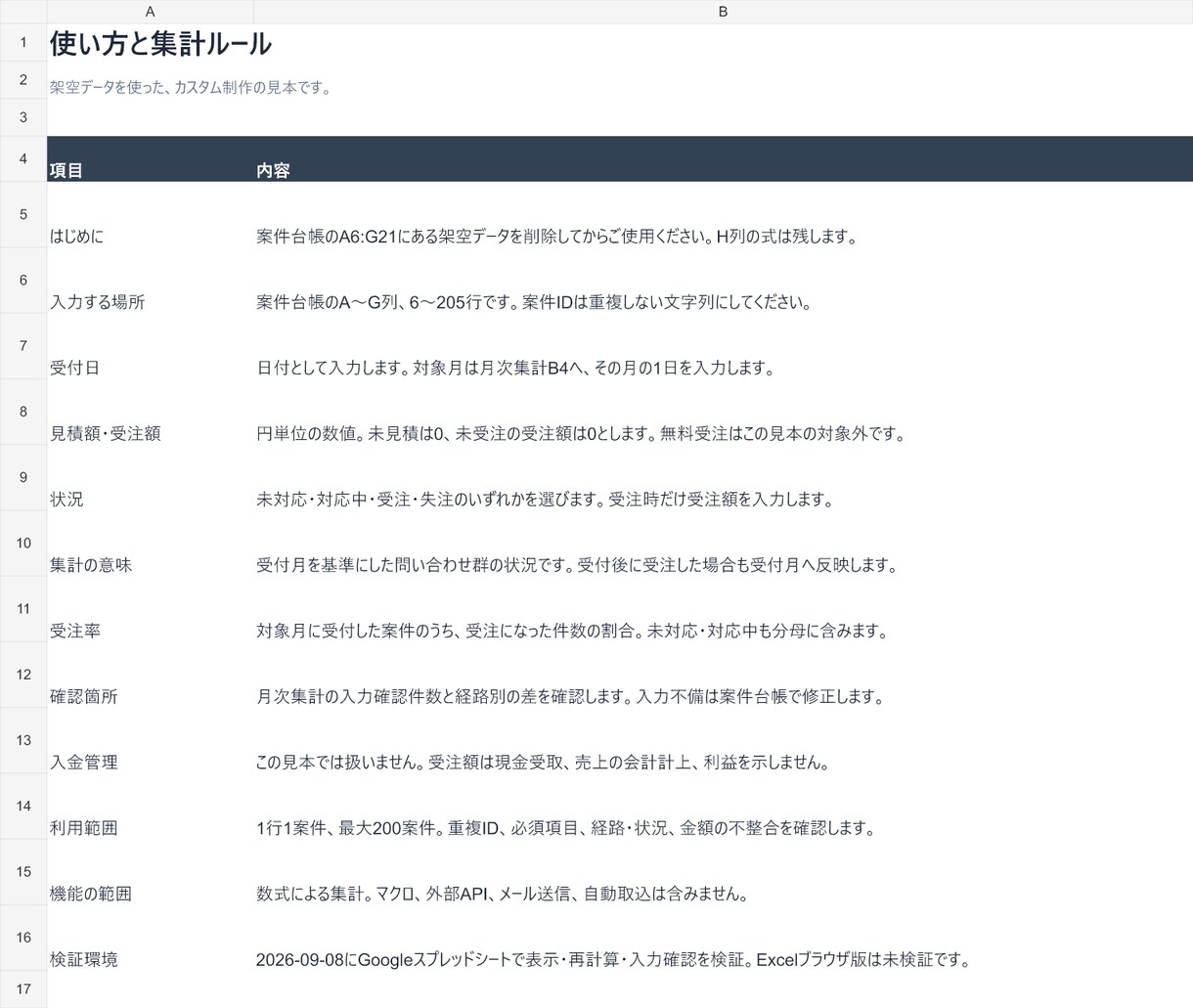Select the 状況 cell
The width and height of the screenshot is (1193, 1008).
pos(150,478)
